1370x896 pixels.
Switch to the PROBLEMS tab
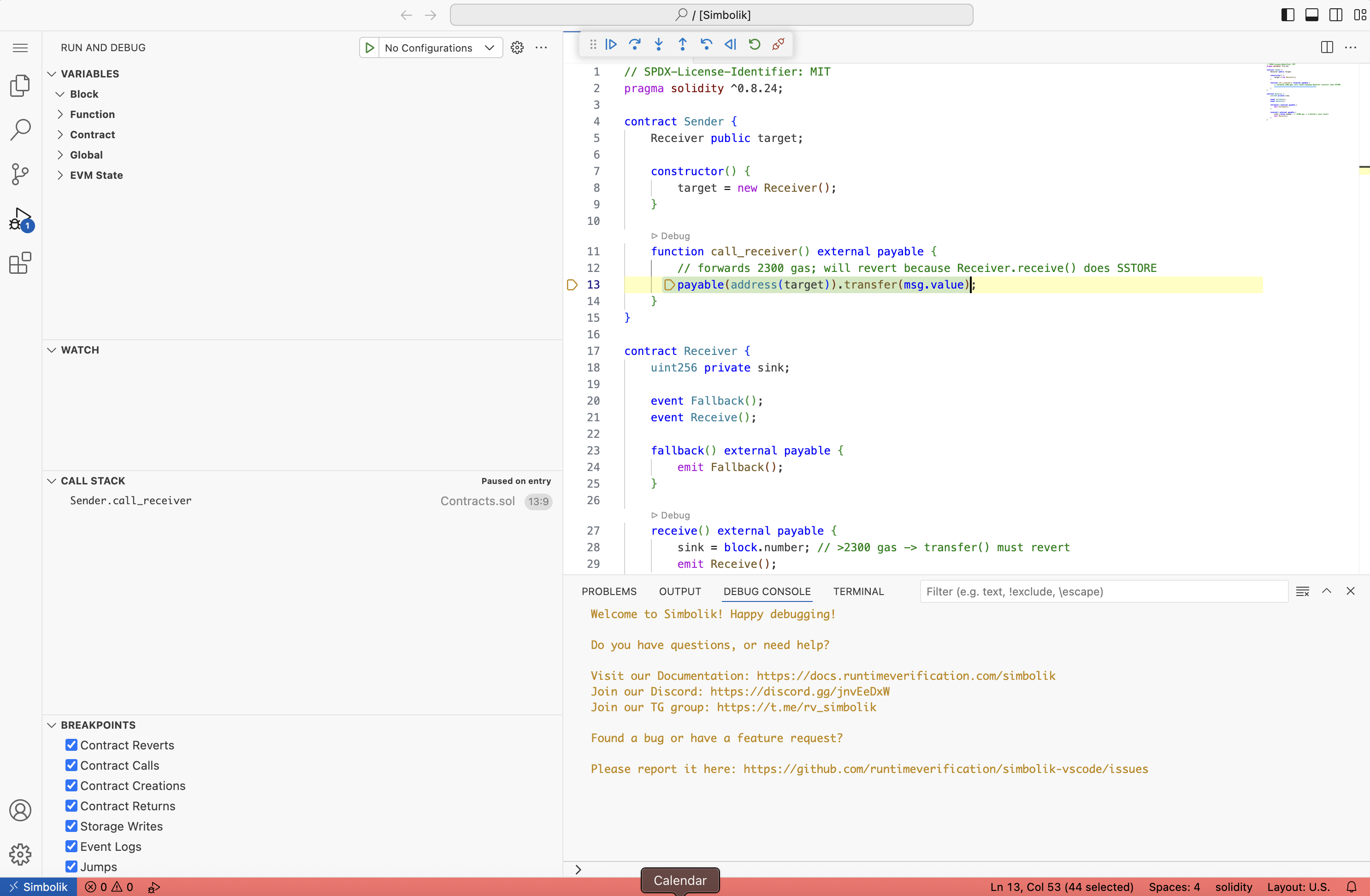tap(609, 592)
